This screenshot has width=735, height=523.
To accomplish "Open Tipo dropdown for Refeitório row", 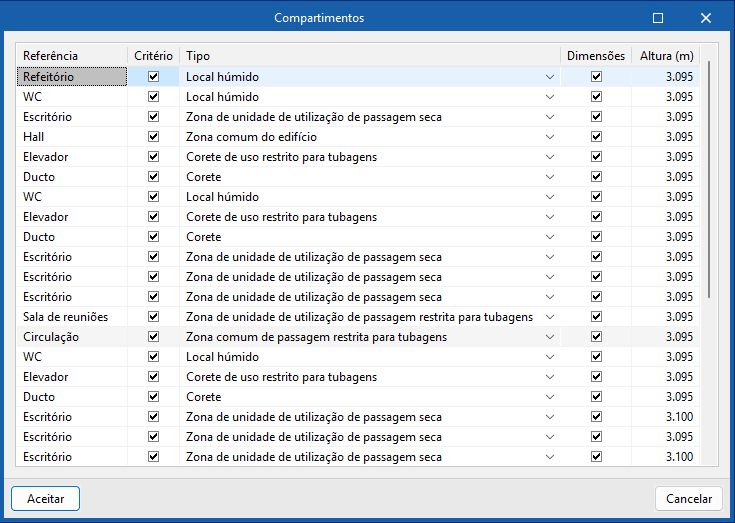I will click(x=550, y=77).
